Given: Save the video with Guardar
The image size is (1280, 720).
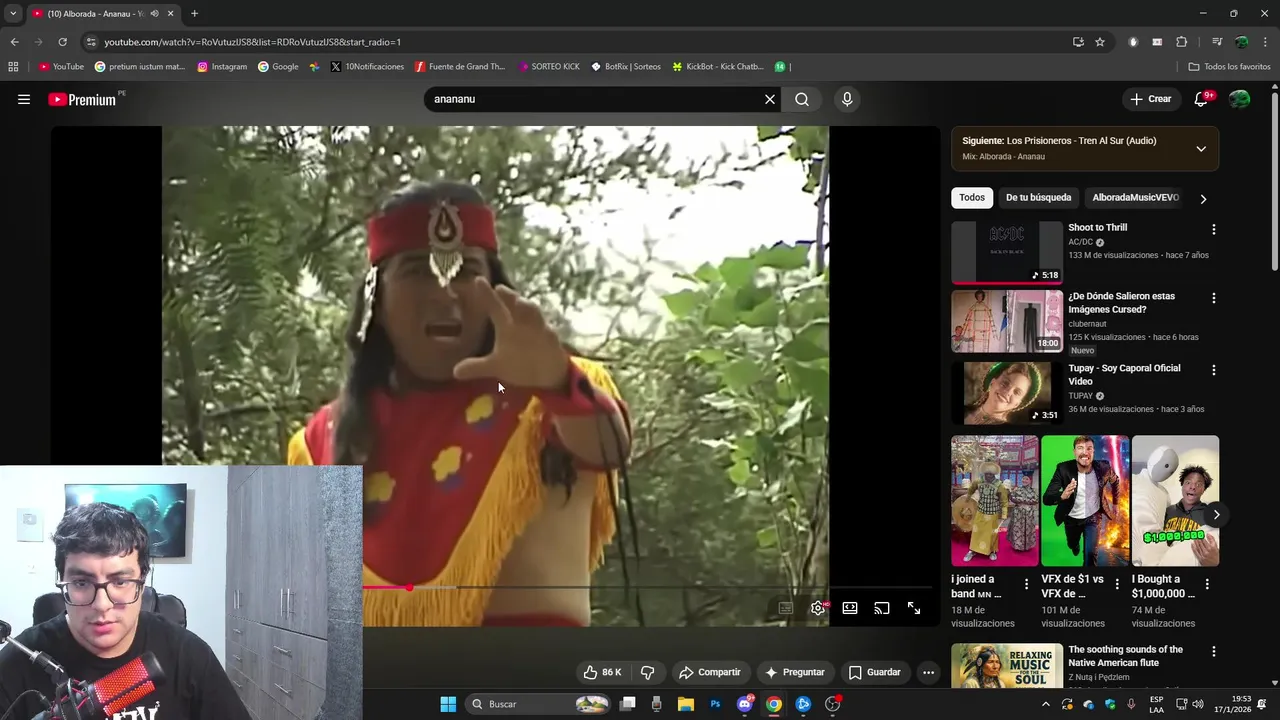Looking at the screenshot, I should tap(875, 672).
